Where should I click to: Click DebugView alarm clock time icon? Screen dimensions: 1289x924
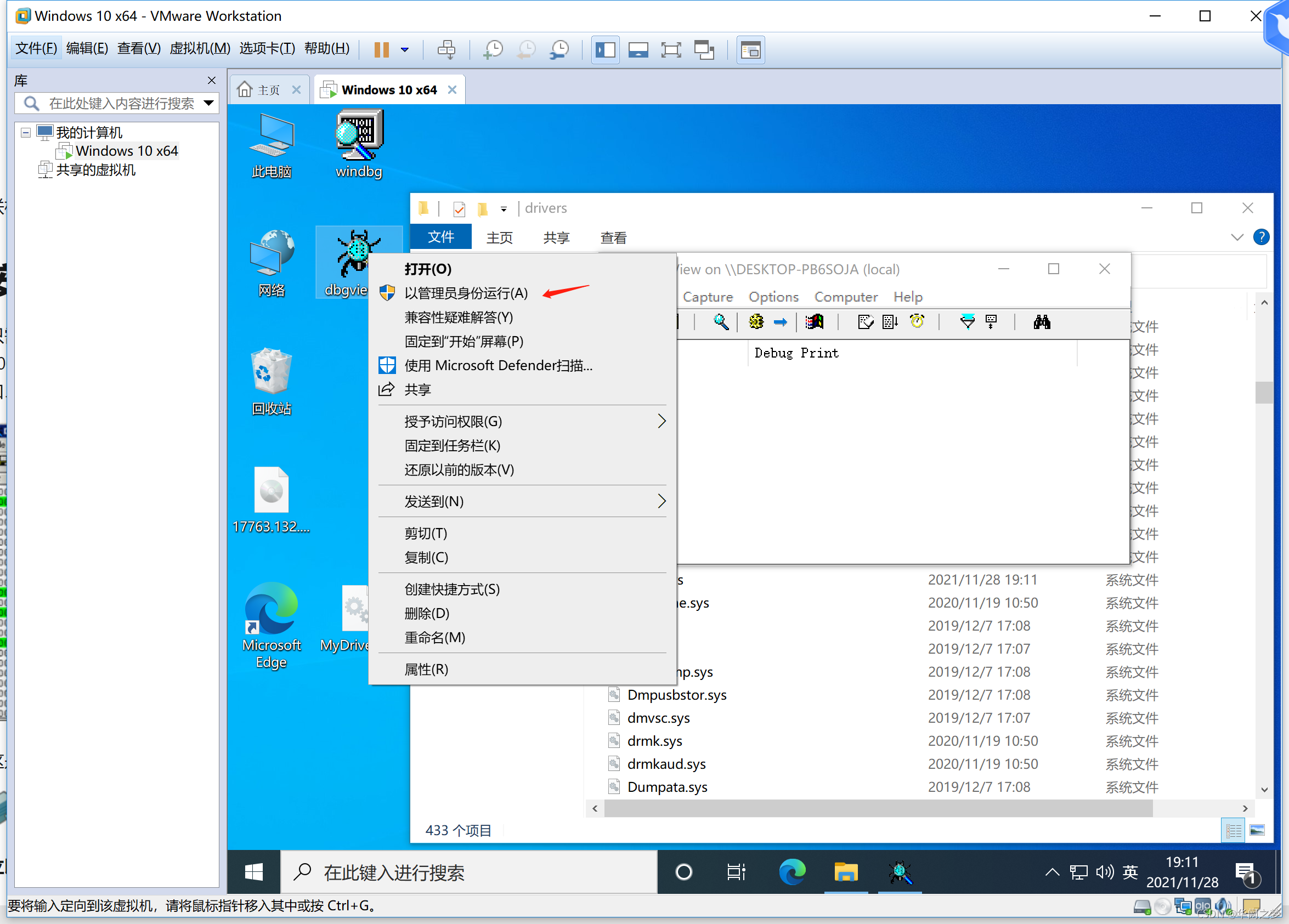point(917,322)
